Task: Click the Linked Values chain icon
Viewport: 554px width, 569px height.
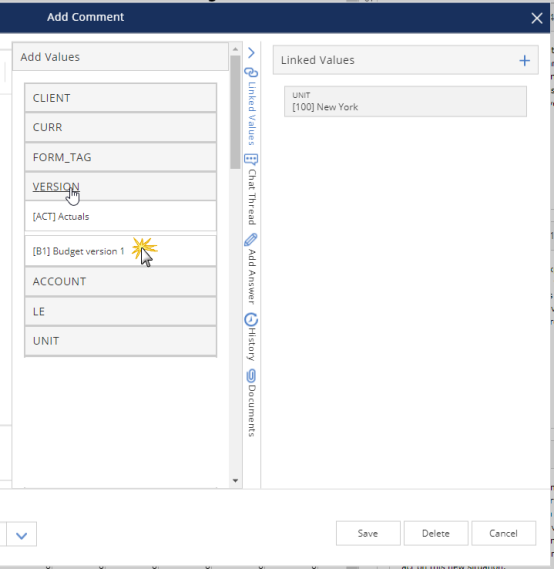Action: click(x=251, y=73)
